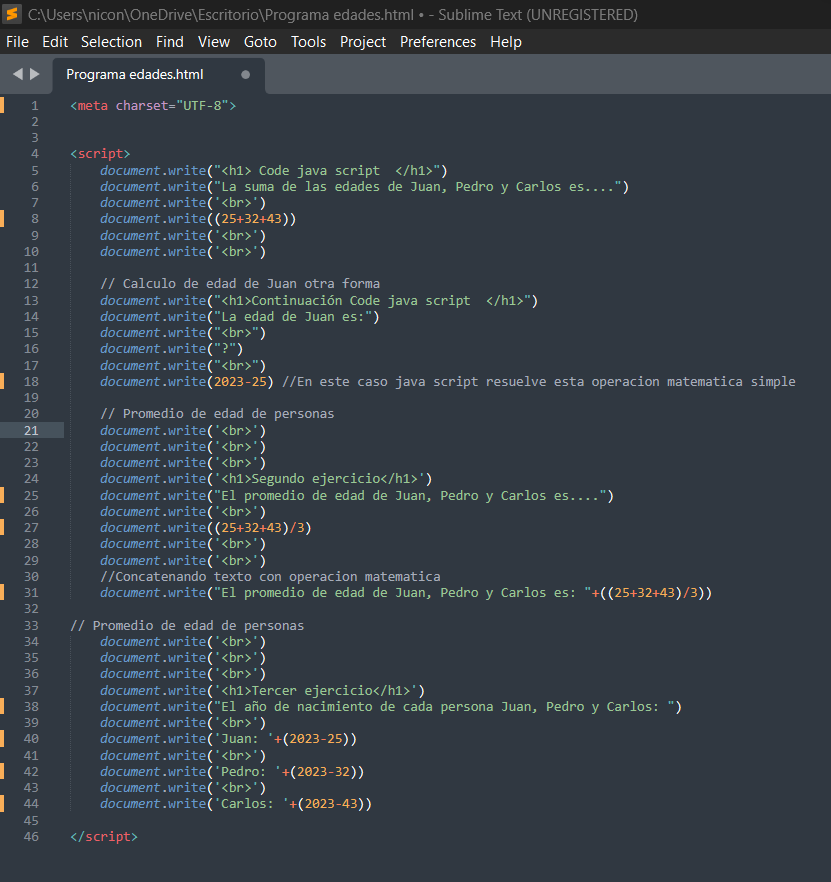The height and width of the screenshot is (882, 831).
Task: Click 'La suma de las edades' string
Action: pos(417,187)
